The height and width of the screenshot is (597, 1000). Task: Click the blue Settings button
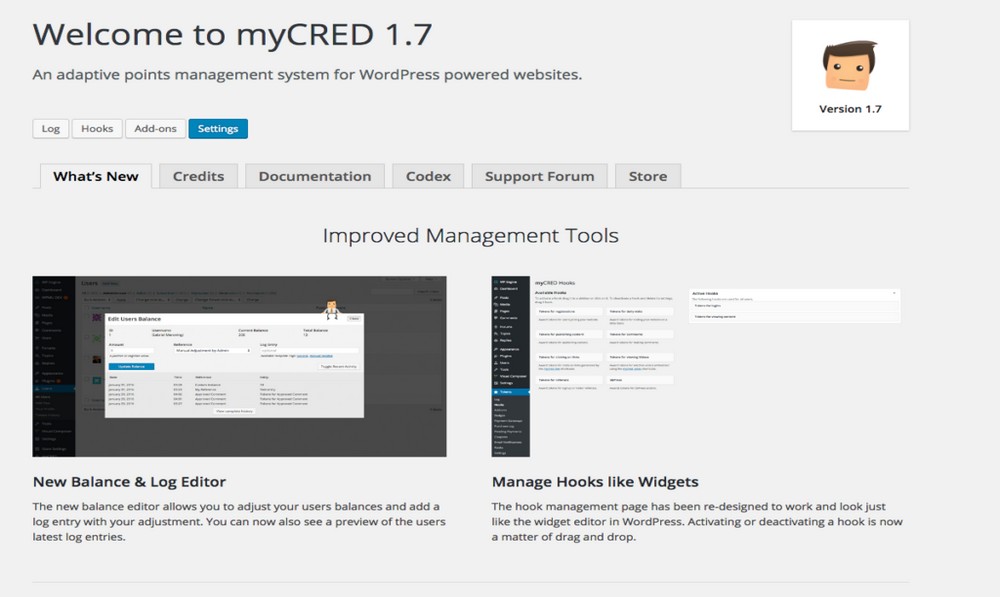[x=218, y=129]
